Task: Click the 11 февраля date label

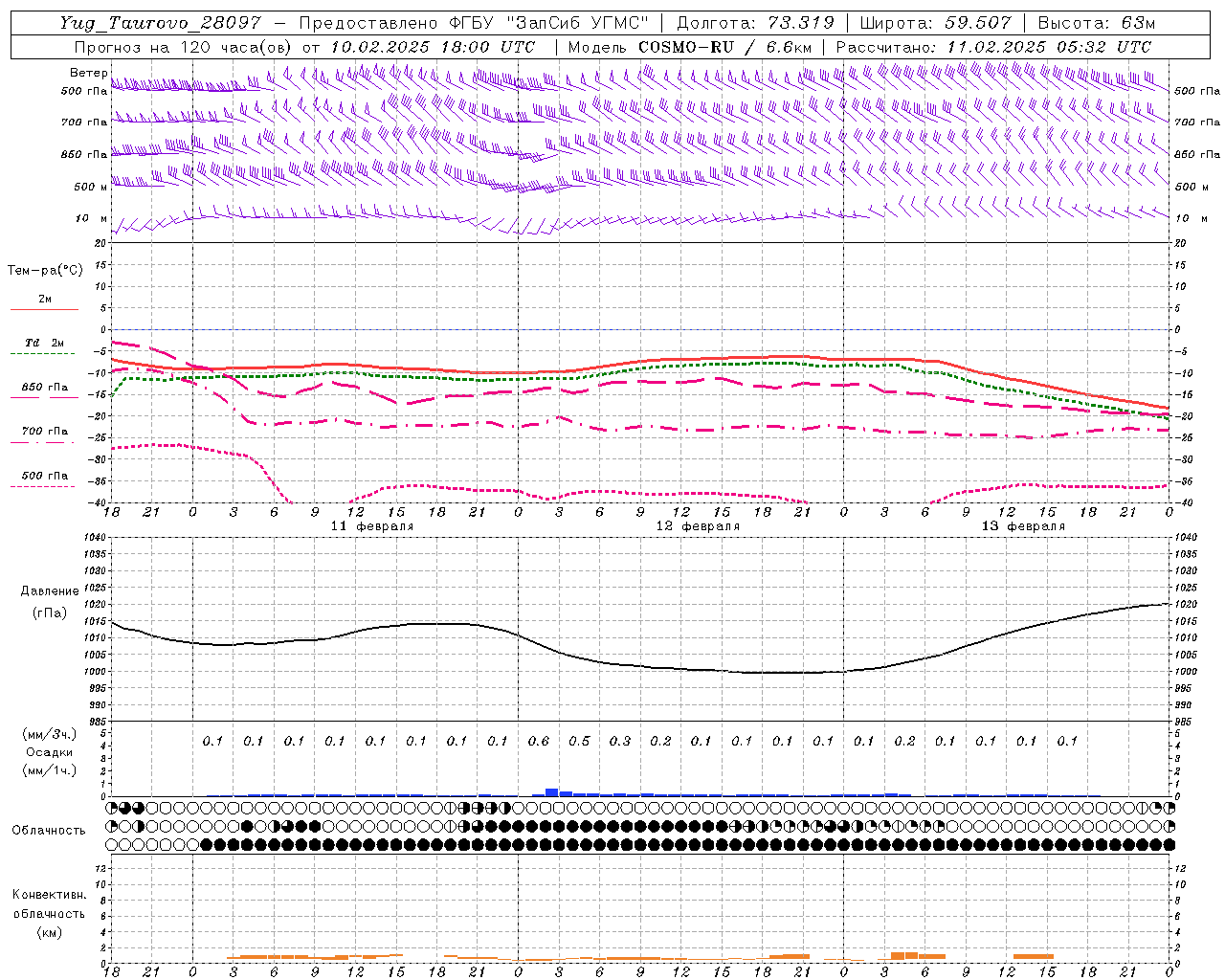Action: pyautogui.click(x=372, y=526)
